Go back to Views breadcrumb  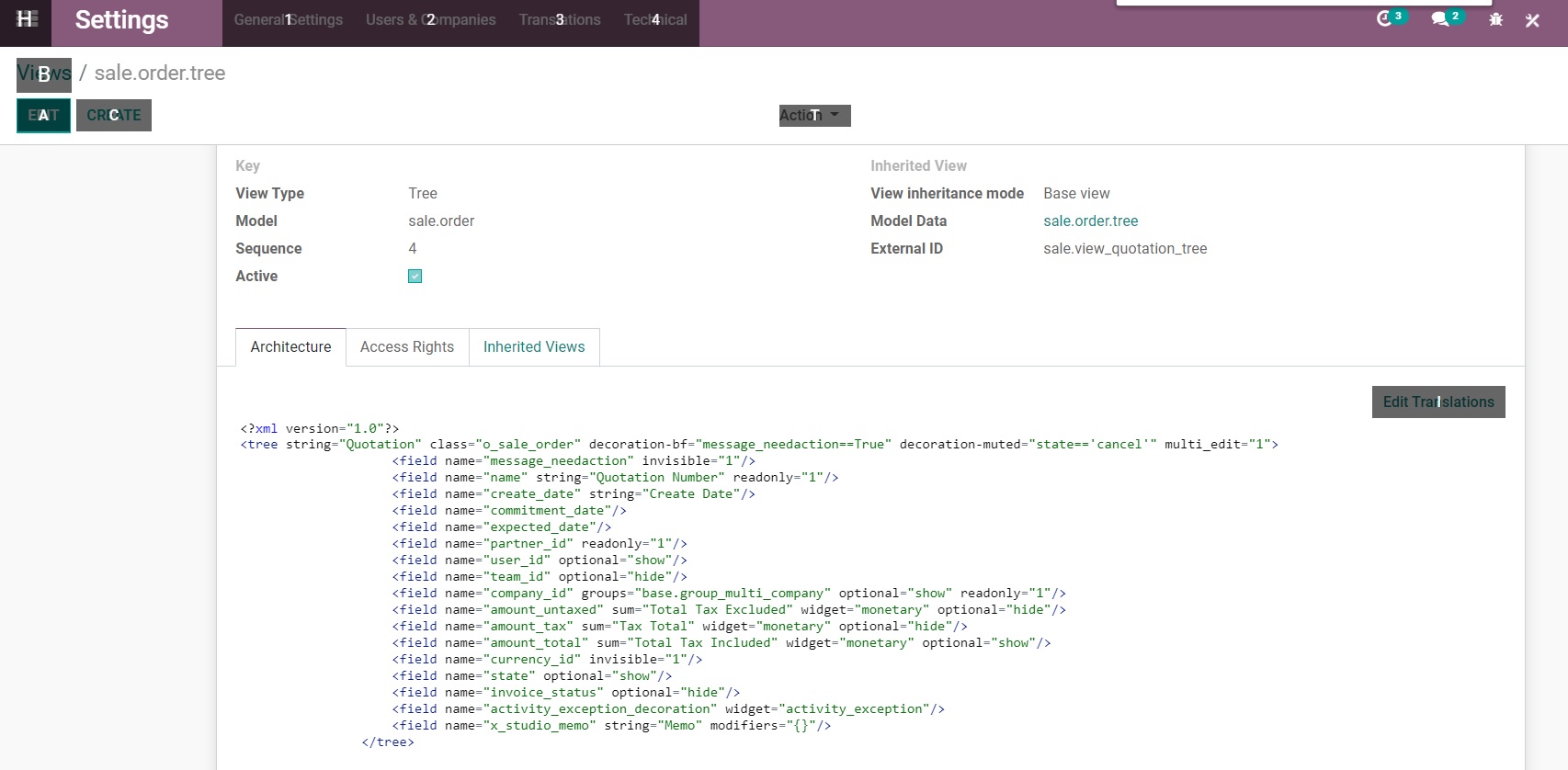click(x=43, y=74)
